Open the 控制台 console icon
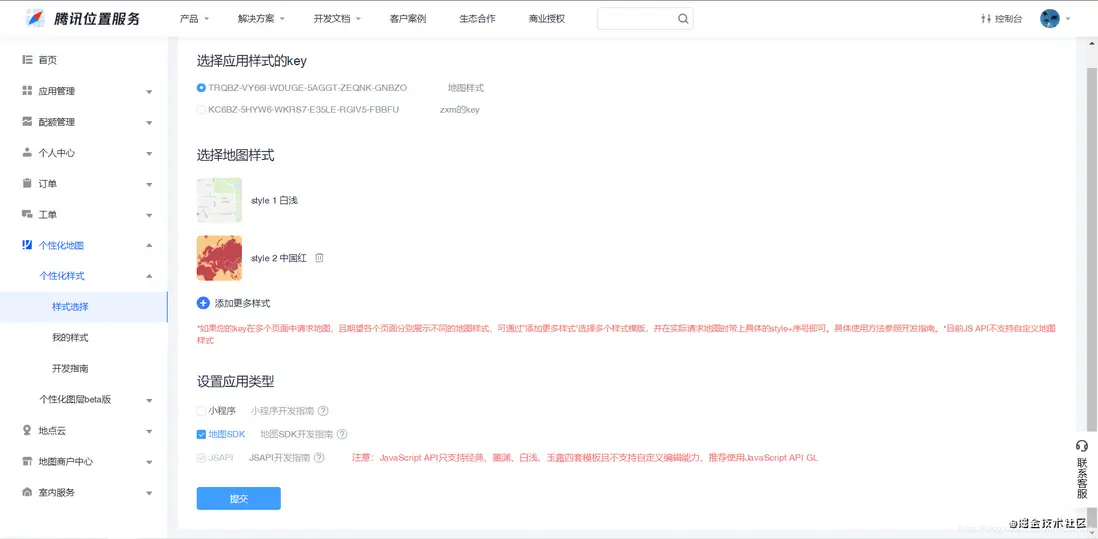This screenshot has width=1098, height=539. tap(986, 19)
